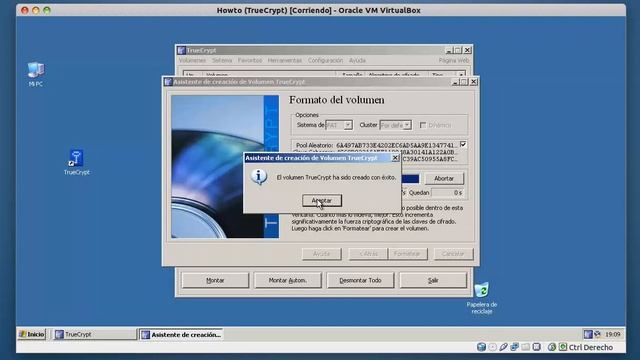Click Montar Autom. in TrueCrypt window
The height and width of the screenshot is (360, 640).
click(288, 280)
